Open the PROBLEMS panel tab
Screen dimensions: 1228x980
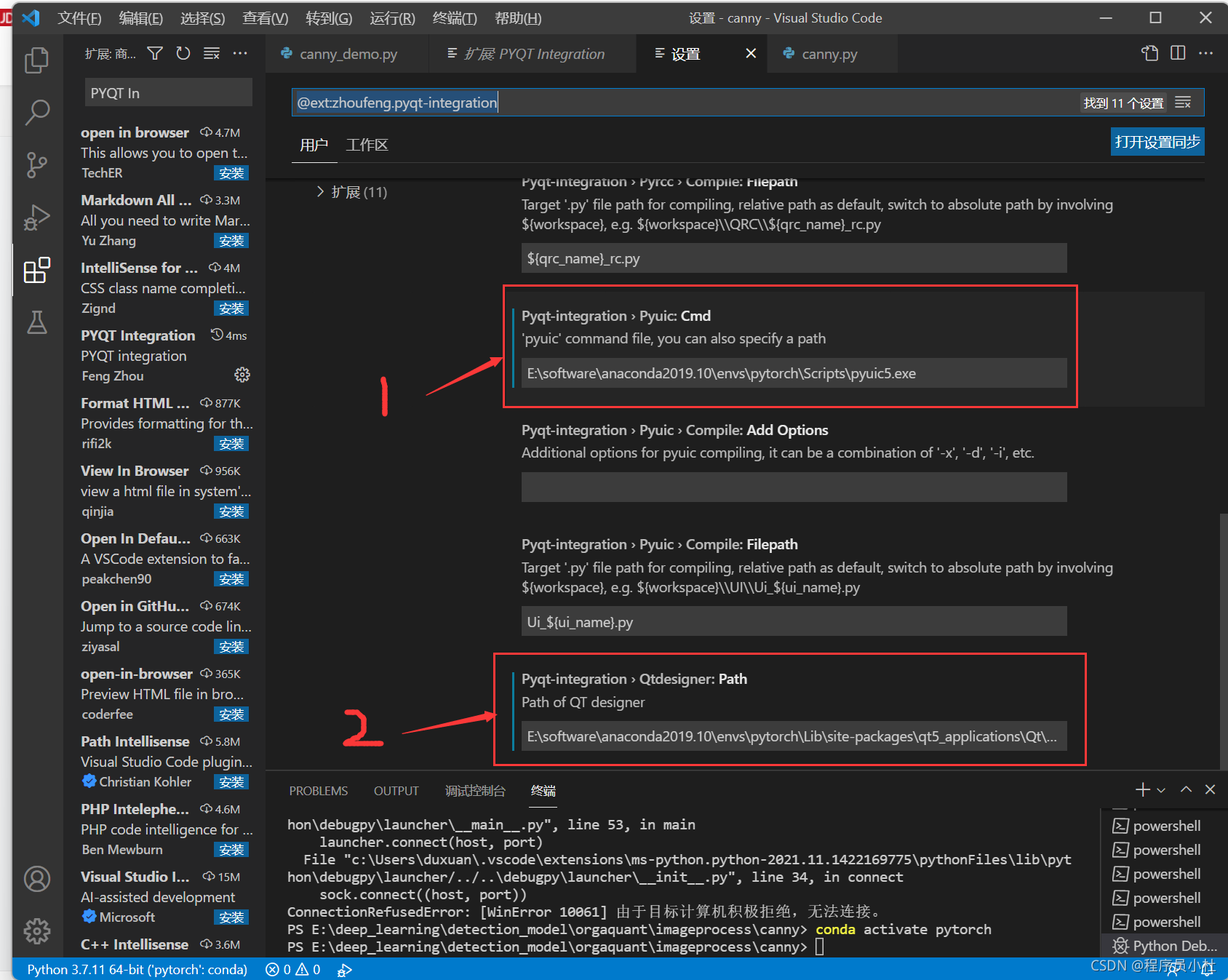coord(318,791)
